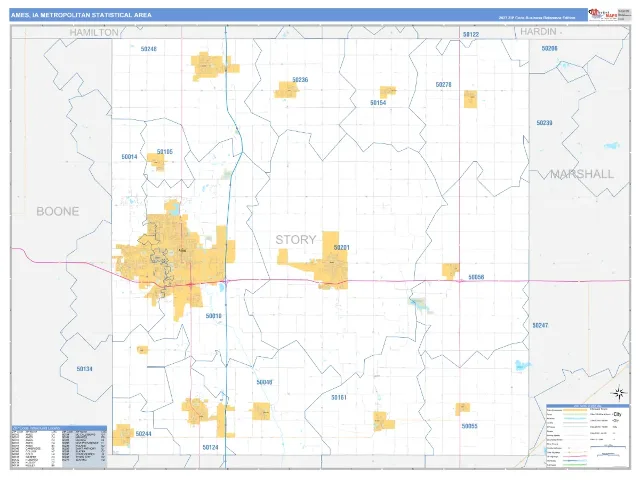
Task: Click ZIP code label 50201
Action: (x=342, y=247)
